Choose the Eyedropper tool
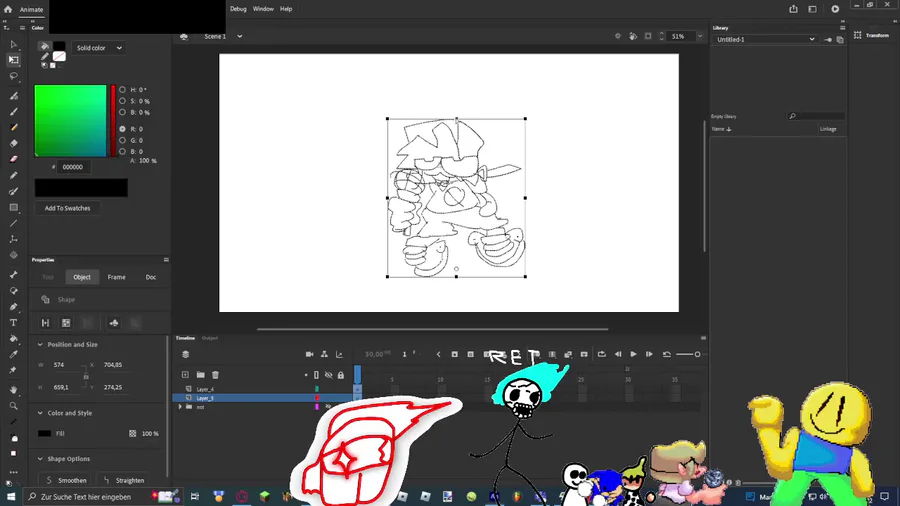 [13, 355]
